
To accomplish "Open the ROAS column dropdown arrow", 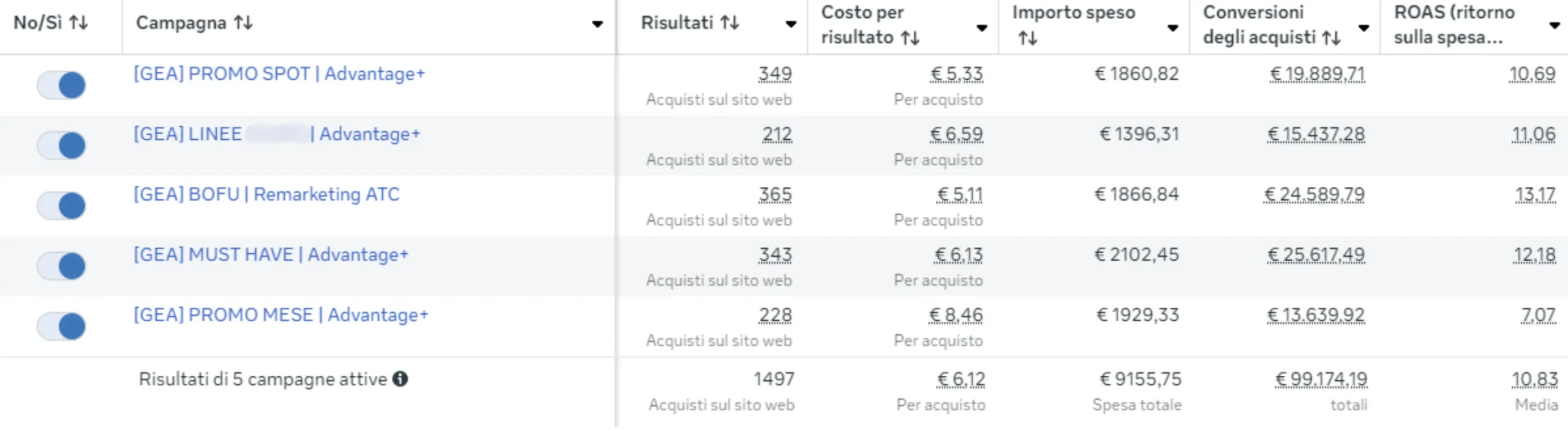I will 1555,26.
